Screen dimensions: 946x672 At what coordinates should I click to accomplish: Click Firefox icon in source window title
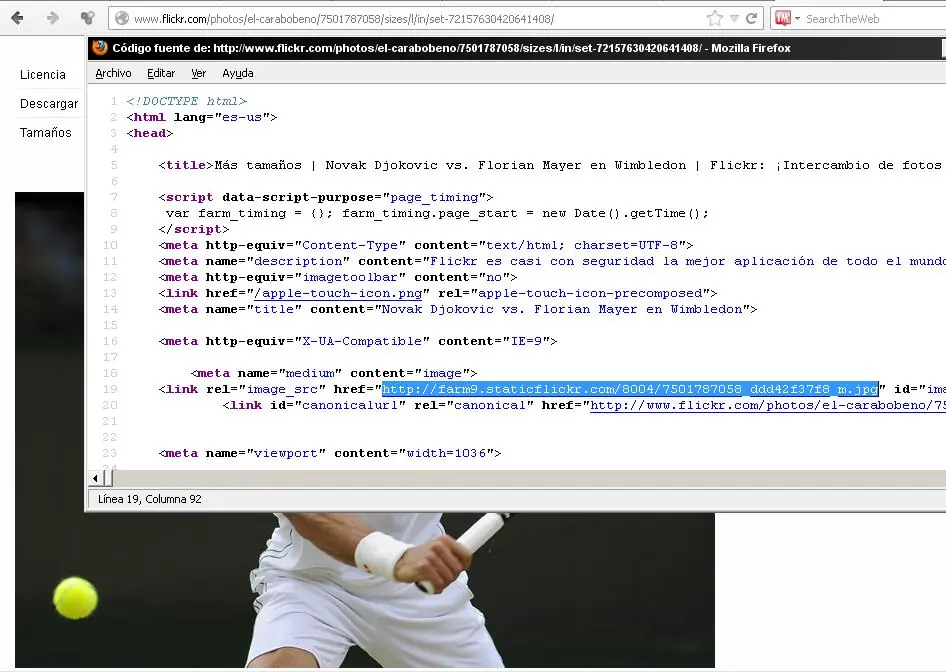click(100, 48)
